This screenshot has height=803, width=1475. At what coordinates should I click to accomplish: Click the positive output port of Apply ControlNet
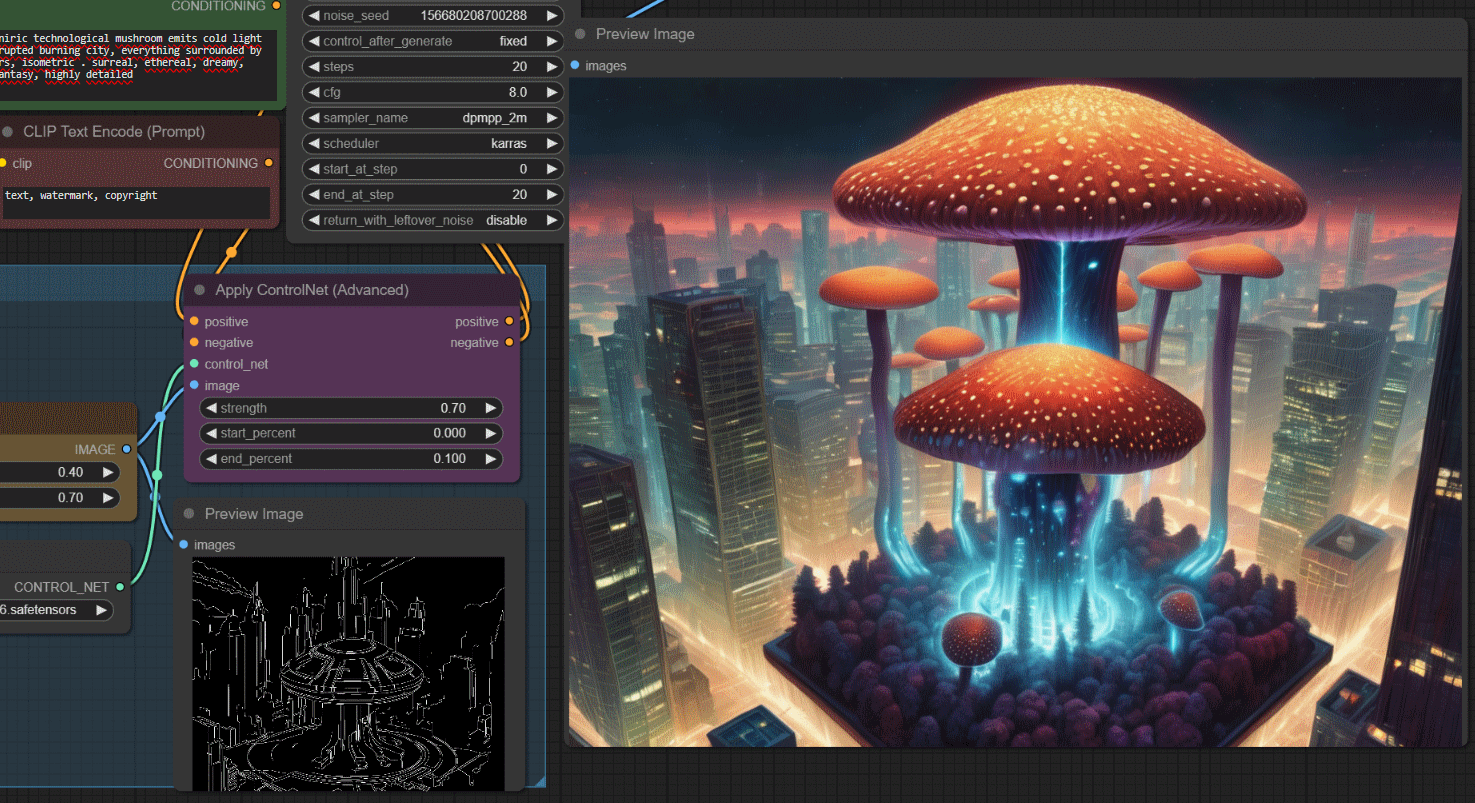pyautogui.click(x=509, y=322)
